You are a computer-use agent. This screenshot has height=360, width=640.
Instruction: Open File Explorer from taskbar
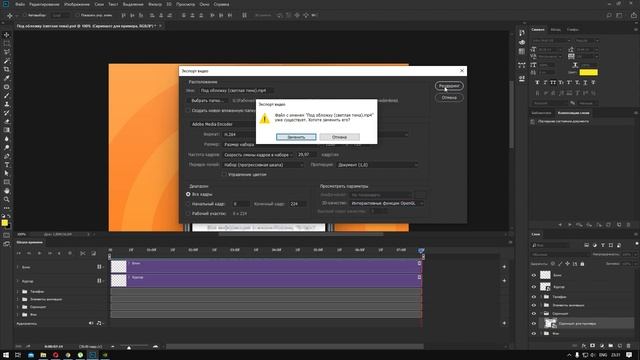pyautogui.click(x=43, y=355)
